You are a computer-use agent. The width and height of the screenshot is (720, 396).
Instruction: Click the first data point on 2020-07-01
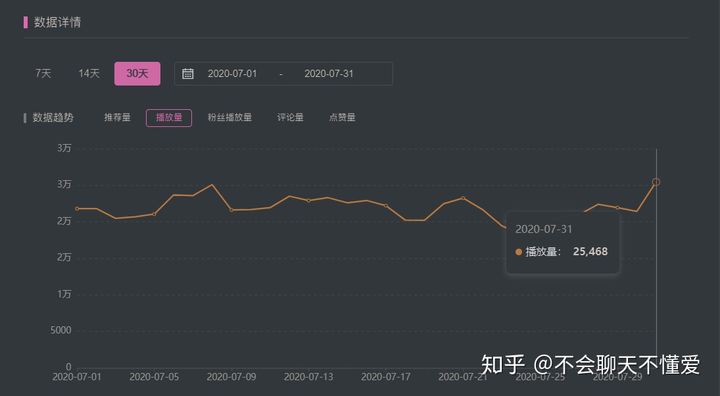(x=77, y=209)
